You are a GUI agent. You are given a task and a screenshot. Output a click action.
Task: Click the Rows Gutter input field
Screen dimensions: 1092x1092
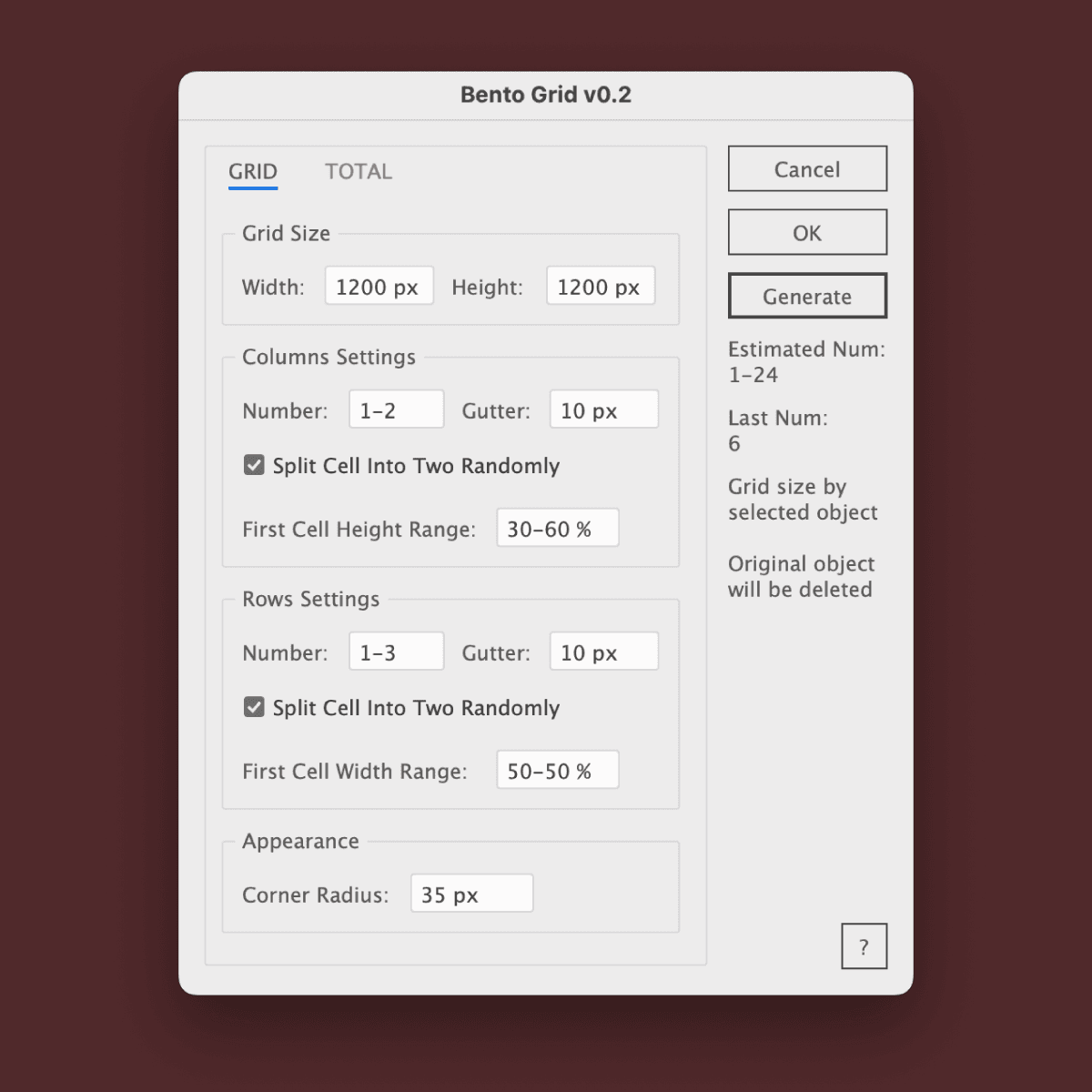tap(603, 652)
